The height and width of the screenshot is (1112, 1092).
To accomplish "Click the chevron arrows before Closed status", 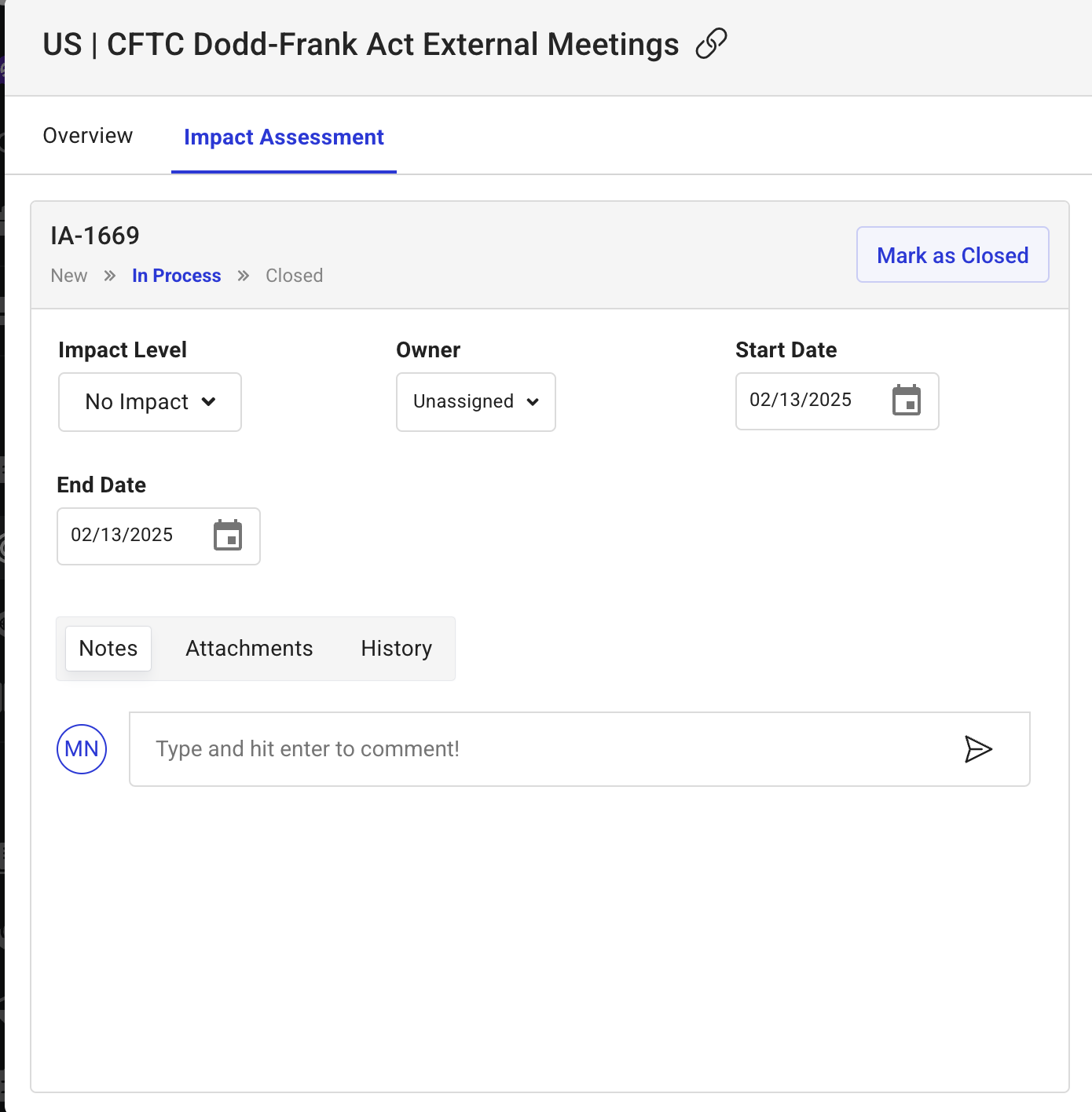I will tap(244, 276).
